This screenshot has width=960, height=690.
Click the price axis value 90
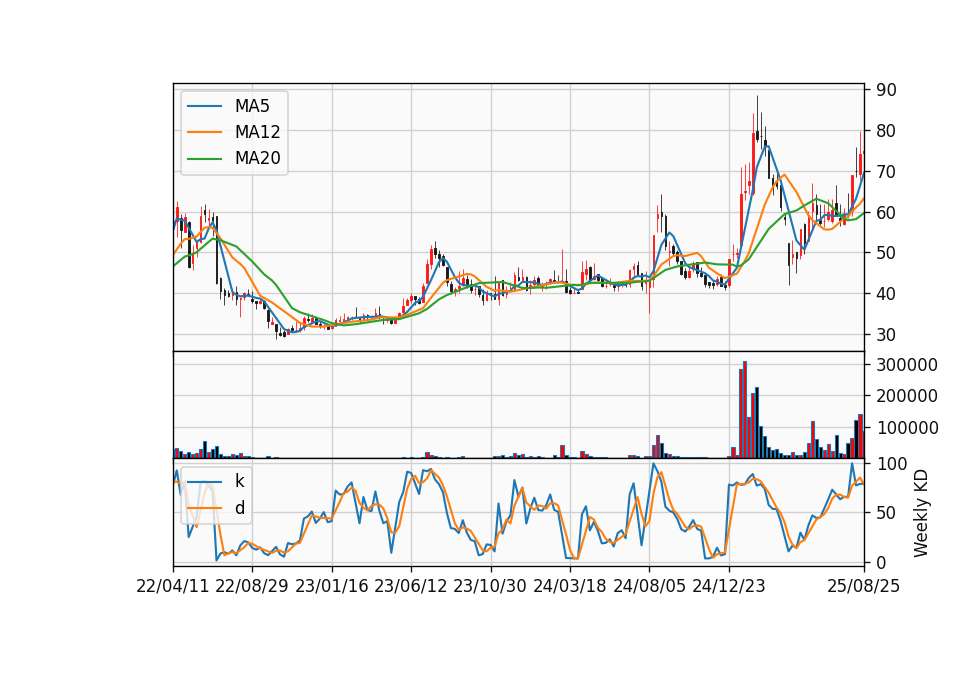tap(886, 90)
